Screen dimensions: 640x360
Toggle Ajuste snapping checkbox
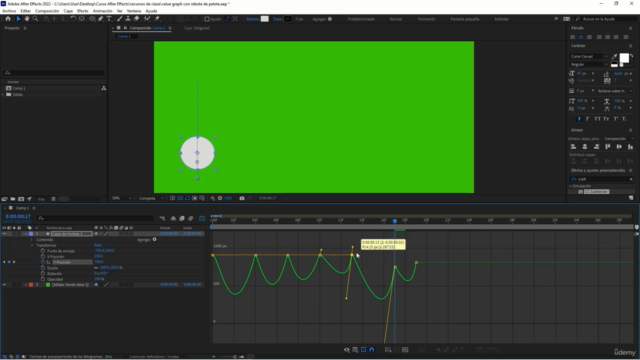click(x=207, y=19)
